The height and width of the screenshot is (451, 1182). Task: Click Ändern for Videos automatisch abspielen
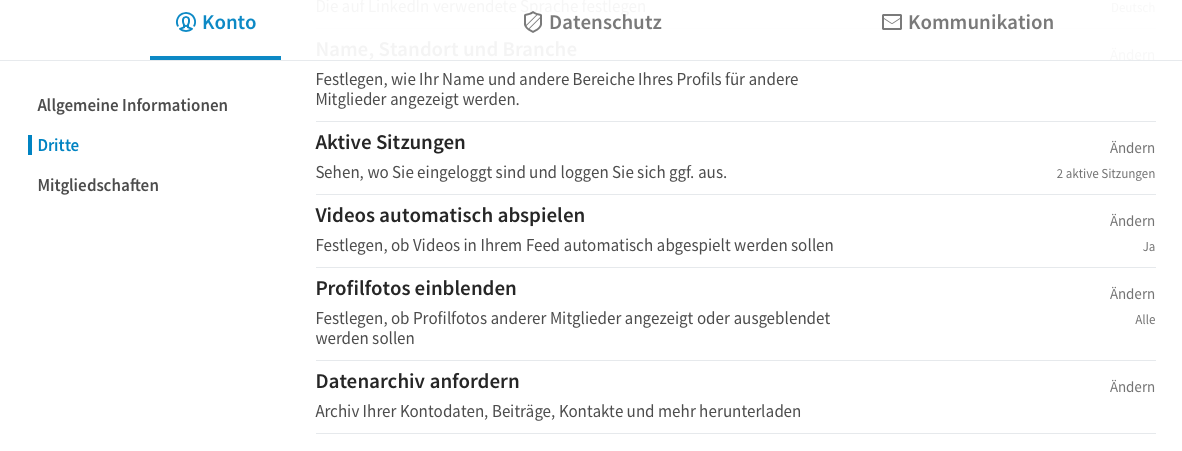(1131, 221)
